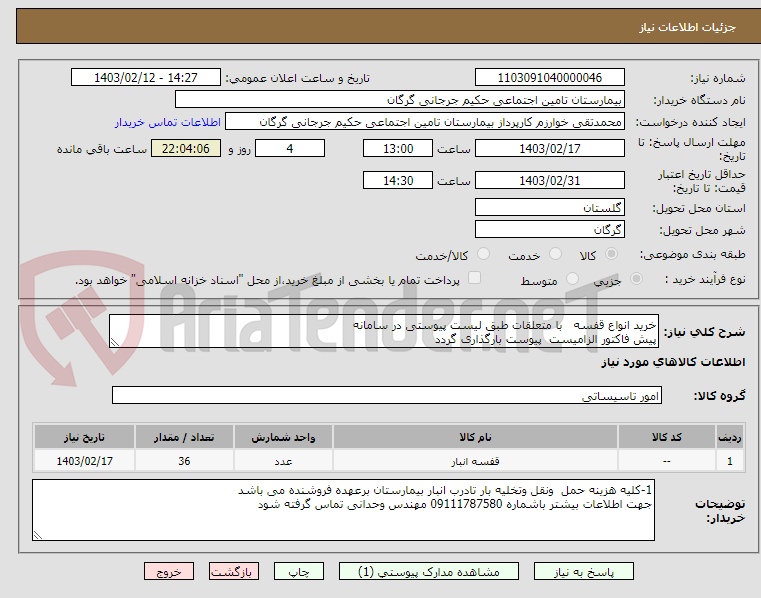Click the 13:00 hour field
The height and width of the screenshot is (598, 761).
pyautogui.click(x=397, y=148)
